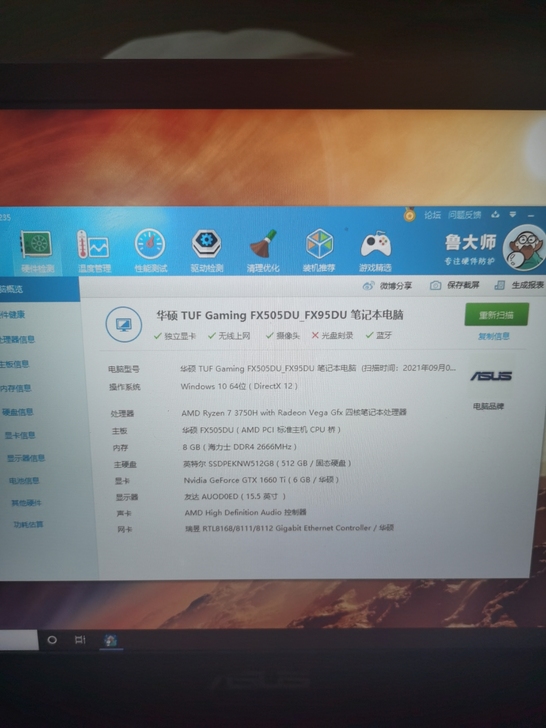Select 其他硬件 in the sidebar
546x728 pixels.
coord(26,503)
